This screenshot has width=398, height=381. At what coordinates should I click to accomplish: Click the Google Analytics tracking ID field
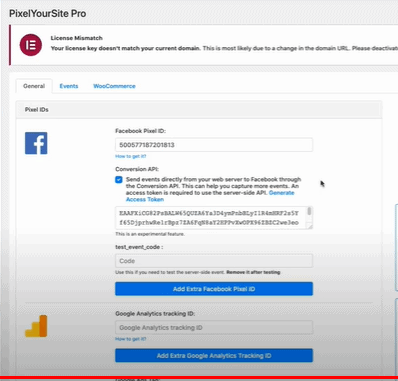click(214, 328)
